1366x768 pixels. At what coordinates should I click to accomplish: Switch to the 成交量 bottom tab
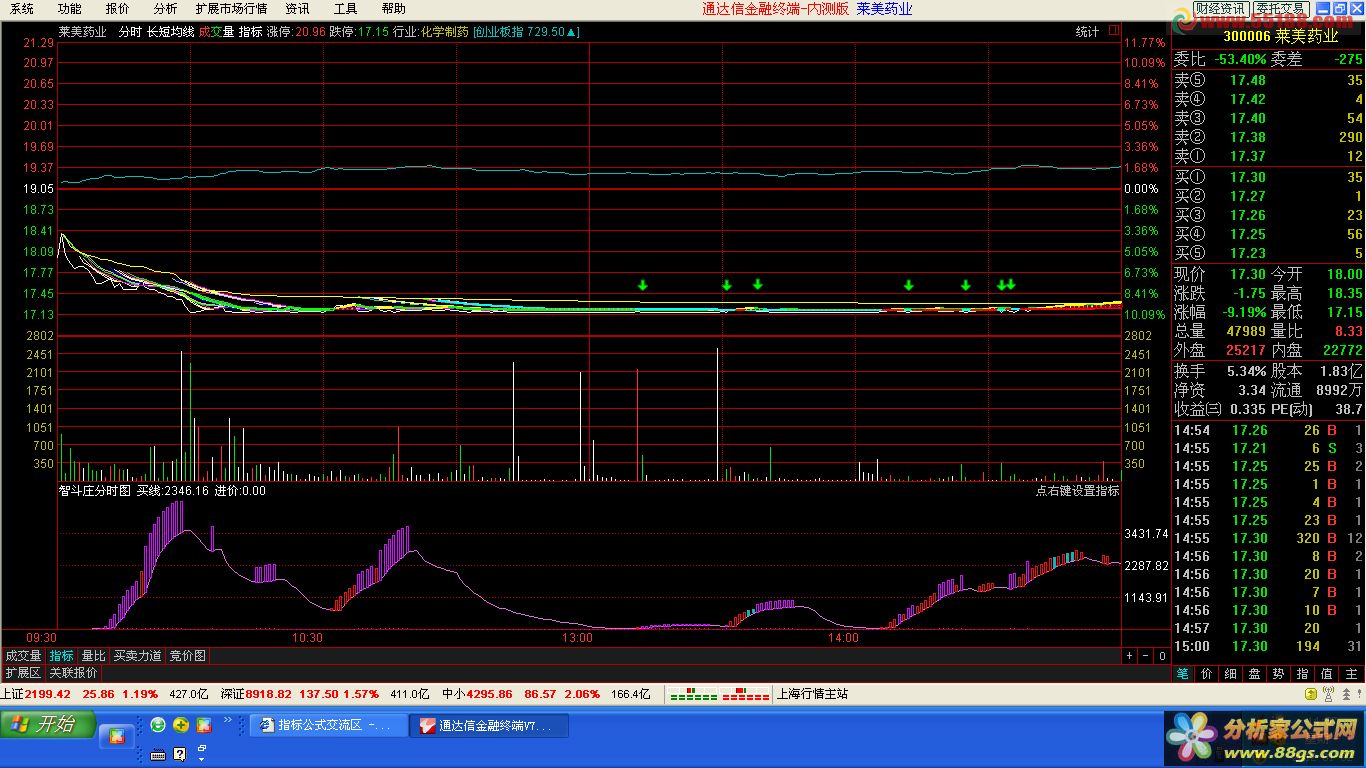(x=23, y=656)
